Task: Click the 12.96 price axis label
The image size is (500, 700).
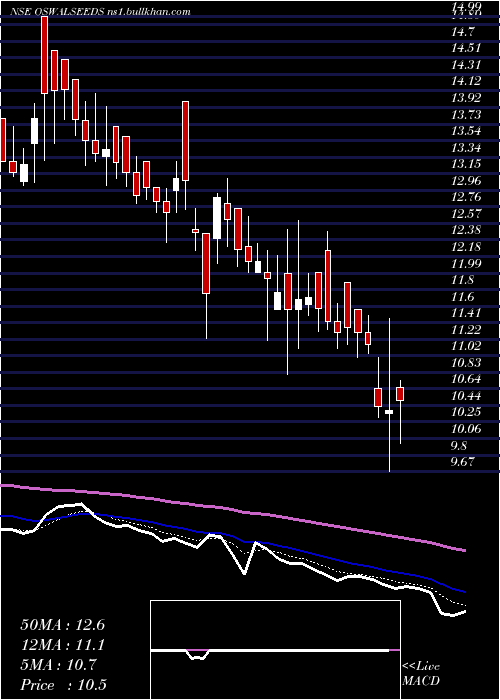Action: 465,181
